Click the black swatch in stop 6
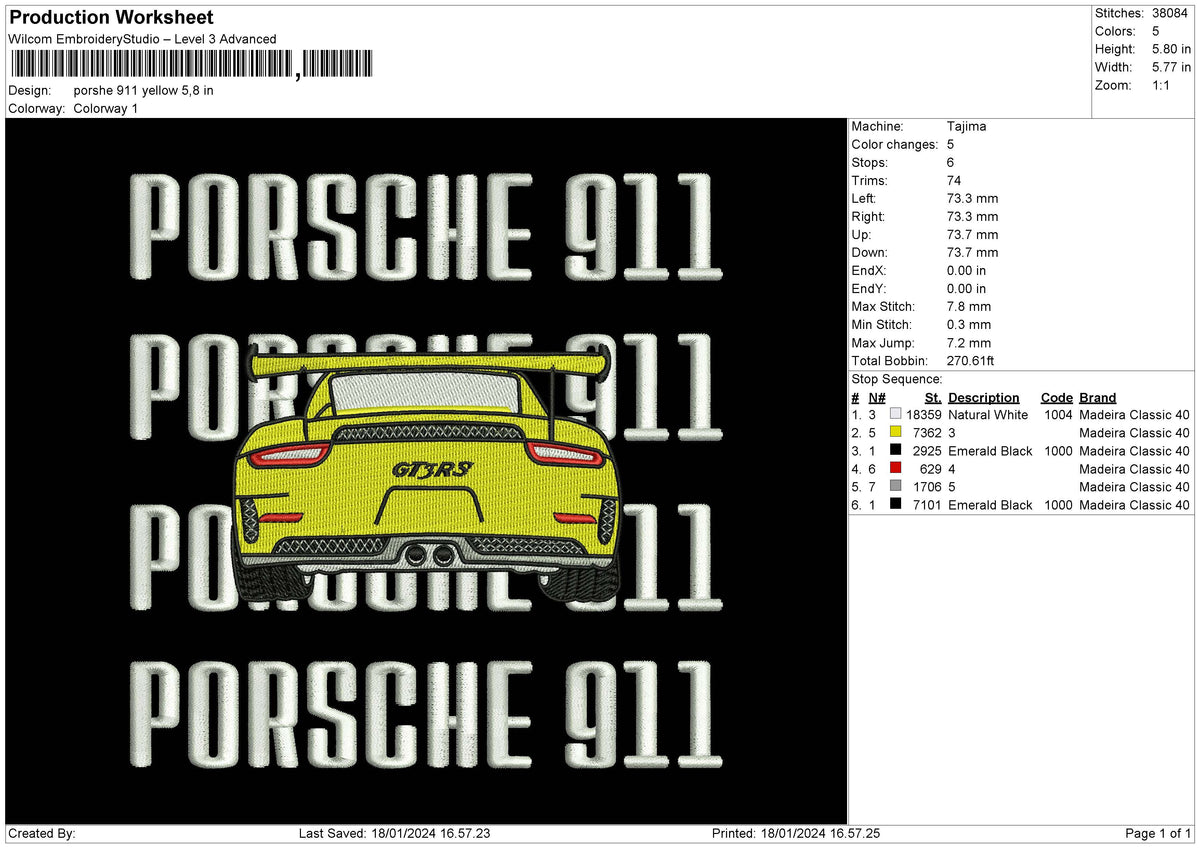The width and height of the screenshot is (1200, 848). point(895,505)
